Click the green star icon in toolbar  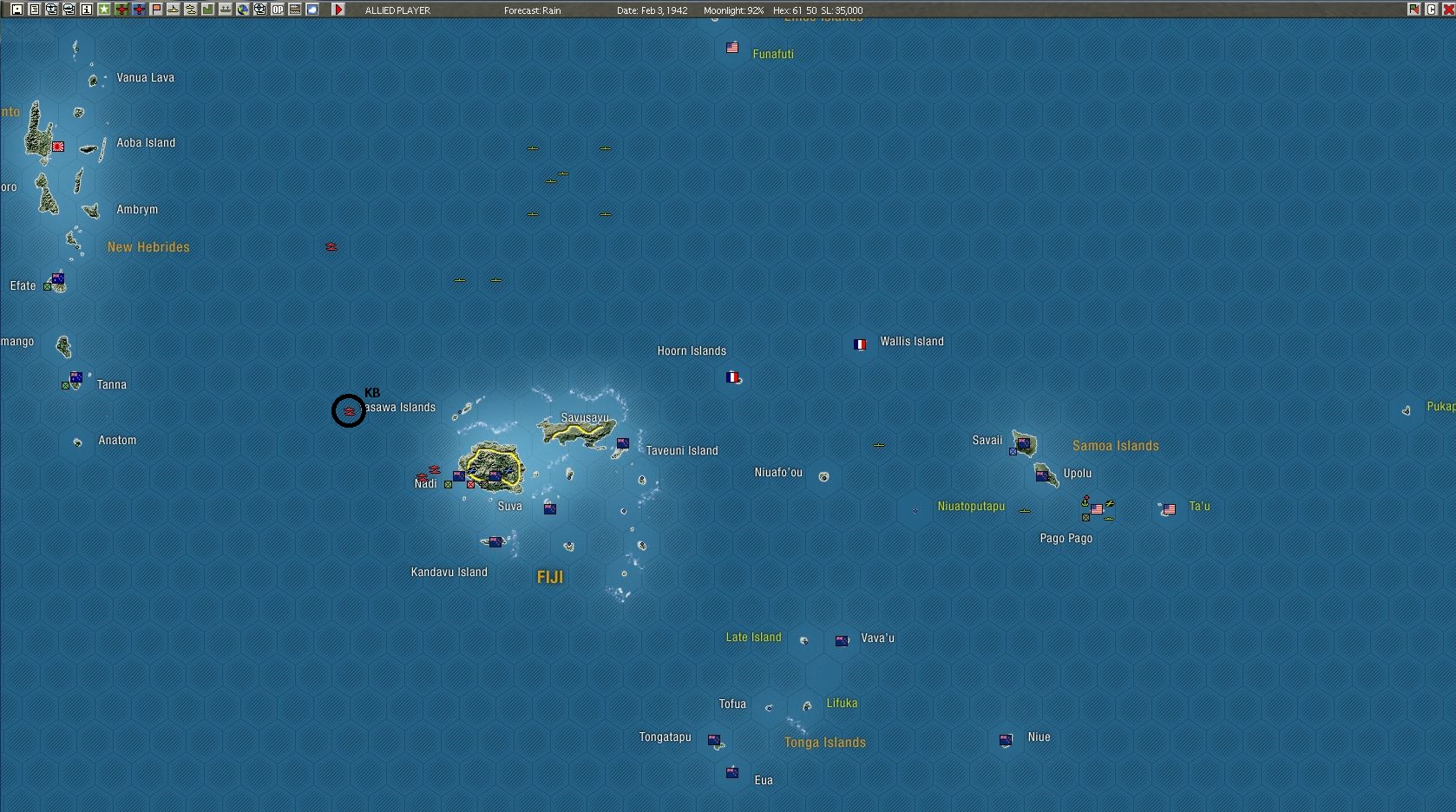[x=104, y=10]
